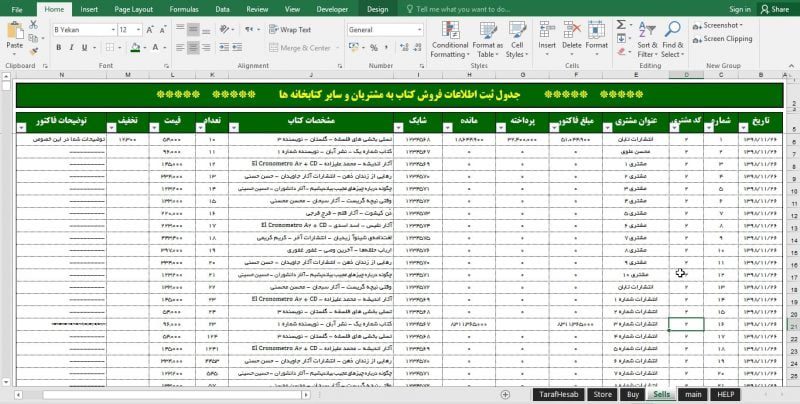This screenshot has width=800, height=404.
Task: Cut selection with the scissors icon
Action: [34, 24]
